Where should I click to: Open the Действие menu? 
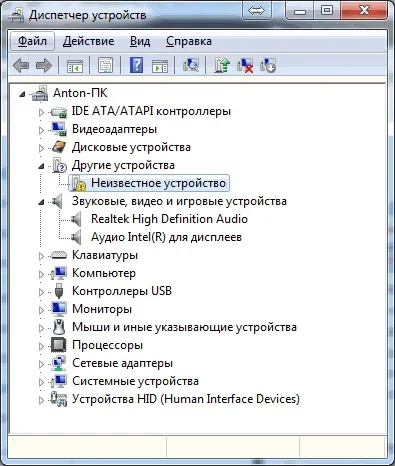click(x=88, y=41)
